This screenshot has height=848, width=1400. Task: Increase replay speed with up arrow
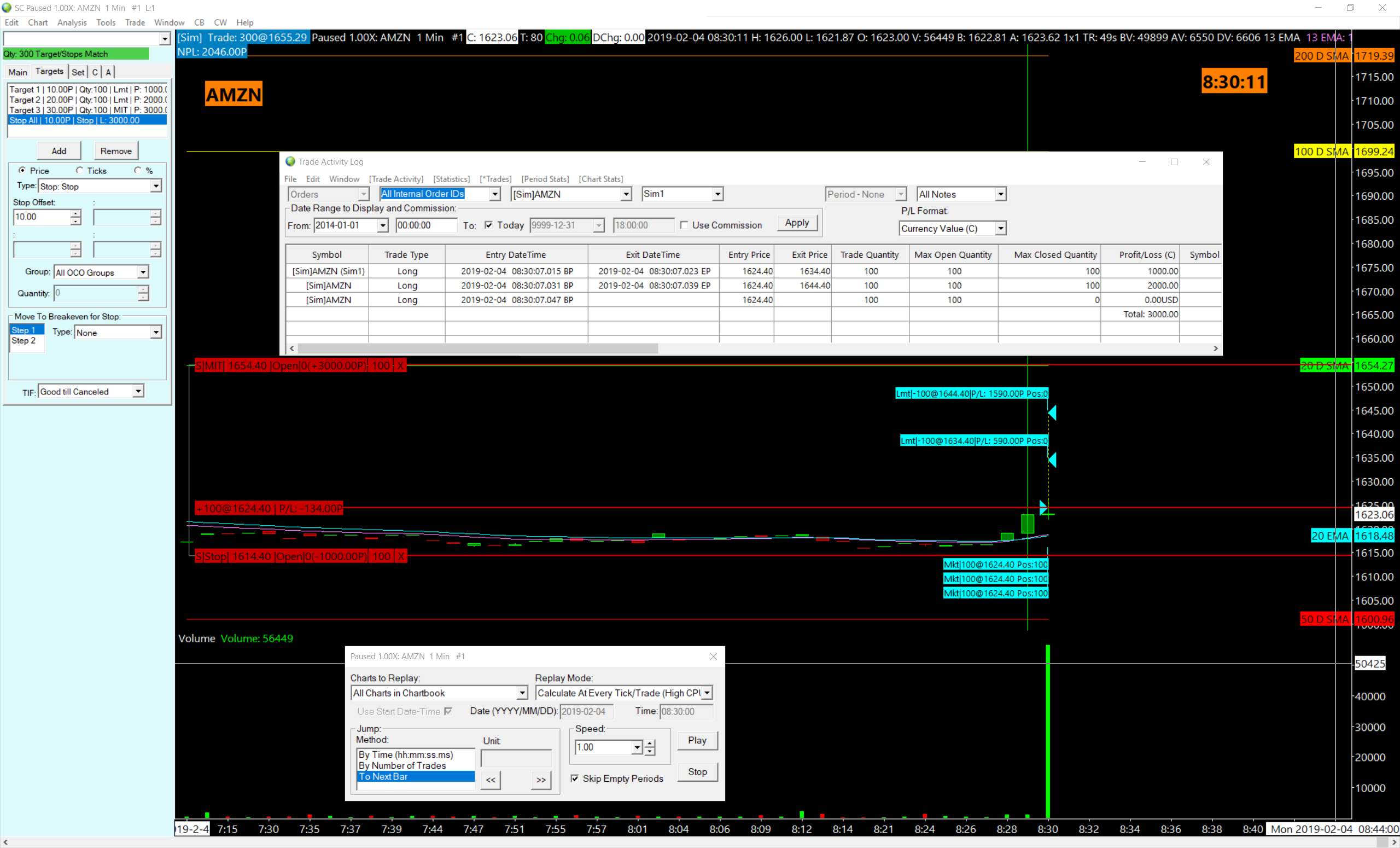point(650,744)
